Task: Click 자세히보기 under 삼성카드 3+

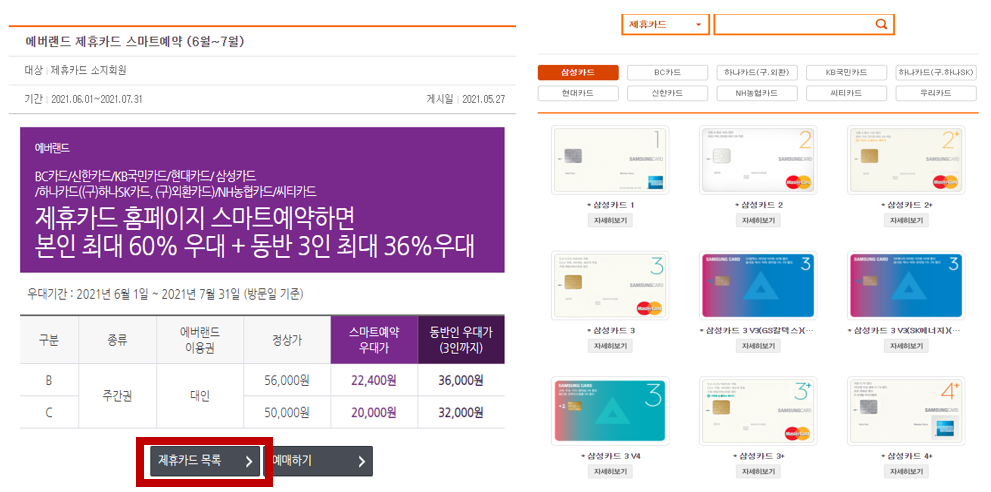Action: (x=758, y=472)
